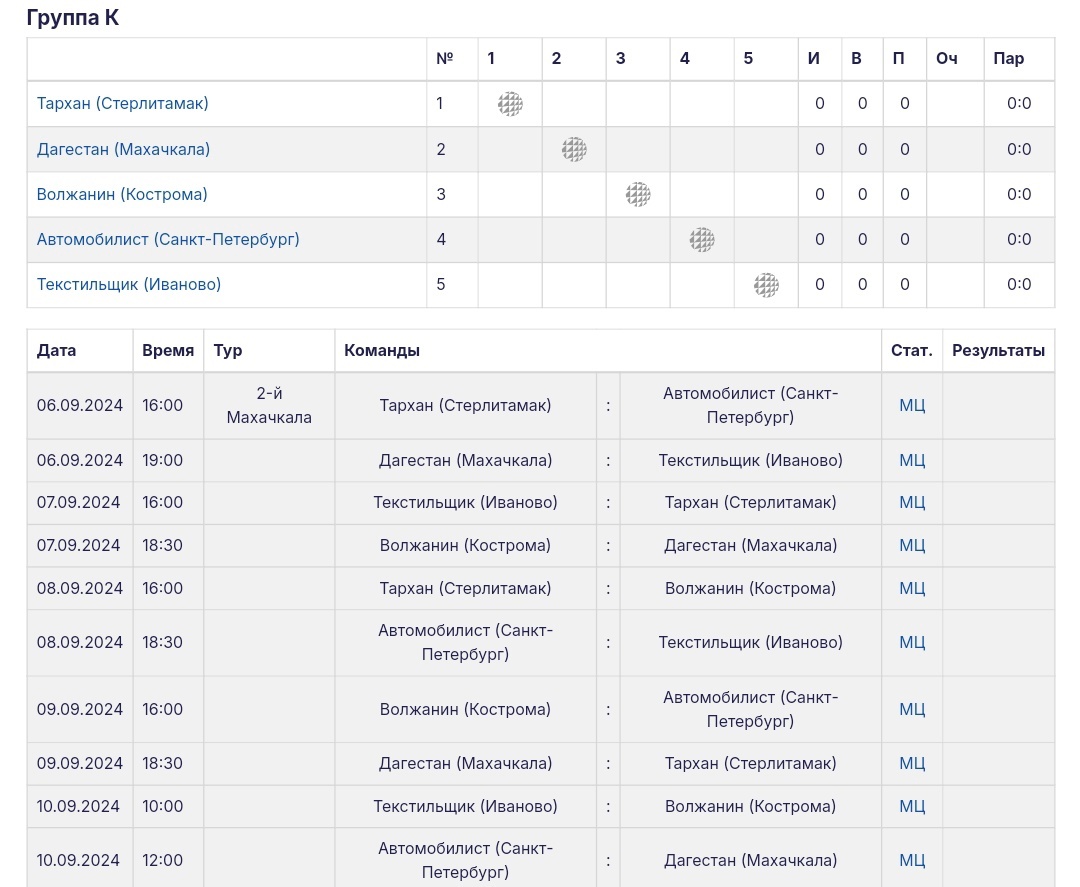
Task: Click the 2-й Махачкала tour cell
Action: click(269, 406)
